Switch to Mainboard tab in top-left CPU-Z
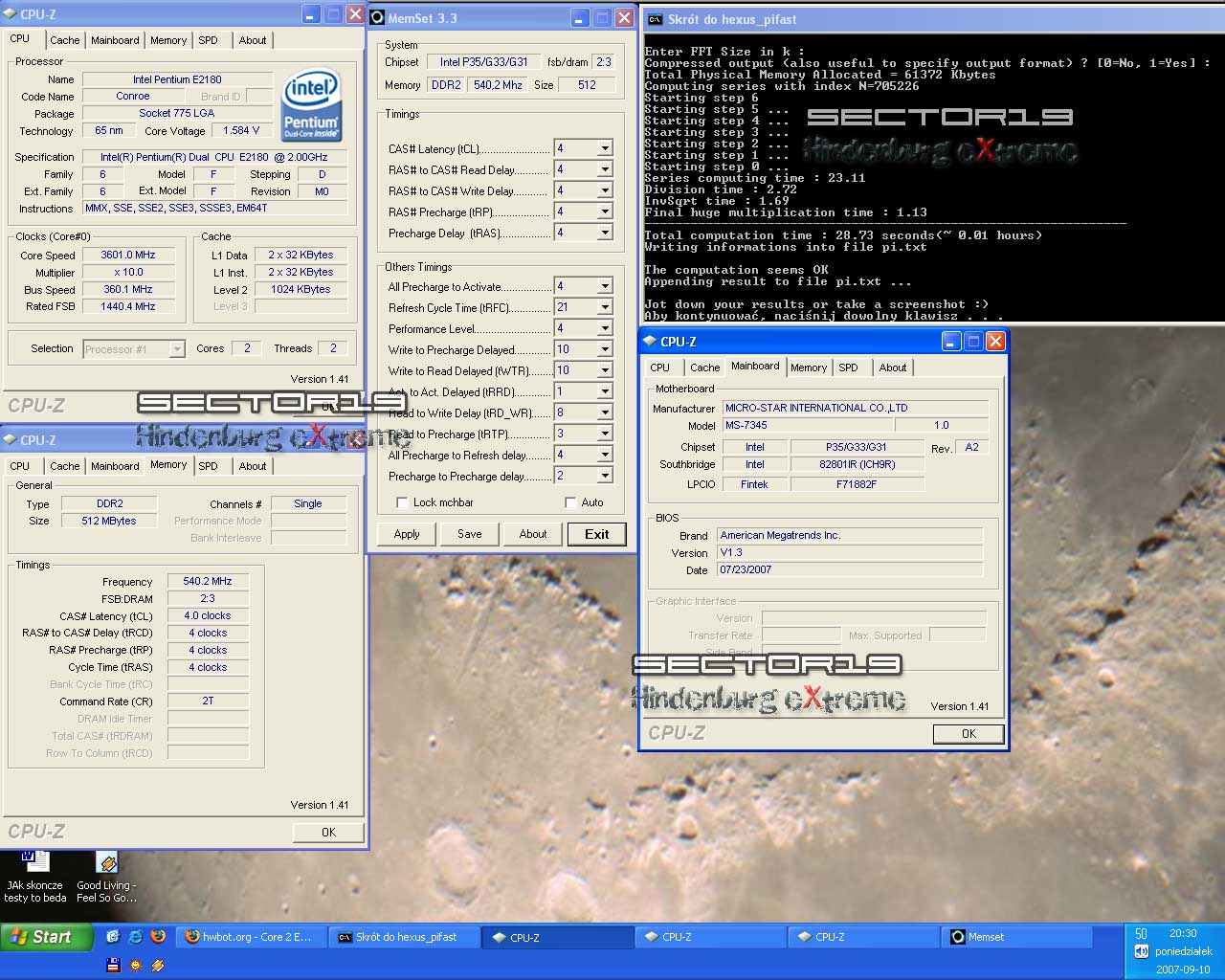The height and width of the screenshot is (980, 1225). click(115, 40)
